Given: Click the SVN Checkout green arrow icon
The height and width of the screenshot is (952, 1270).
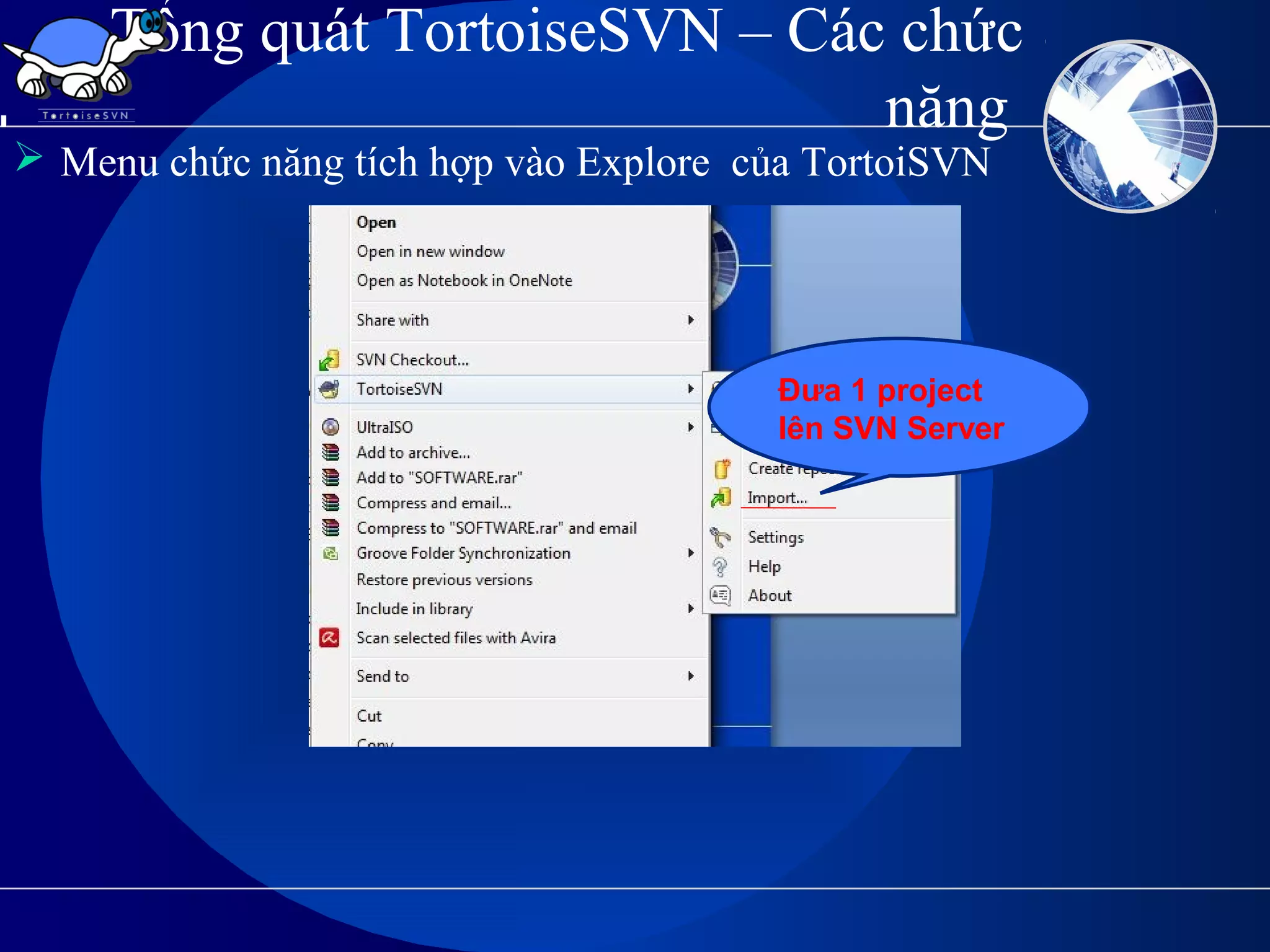Looking at the screenshot, I should (x=329, y=359).
